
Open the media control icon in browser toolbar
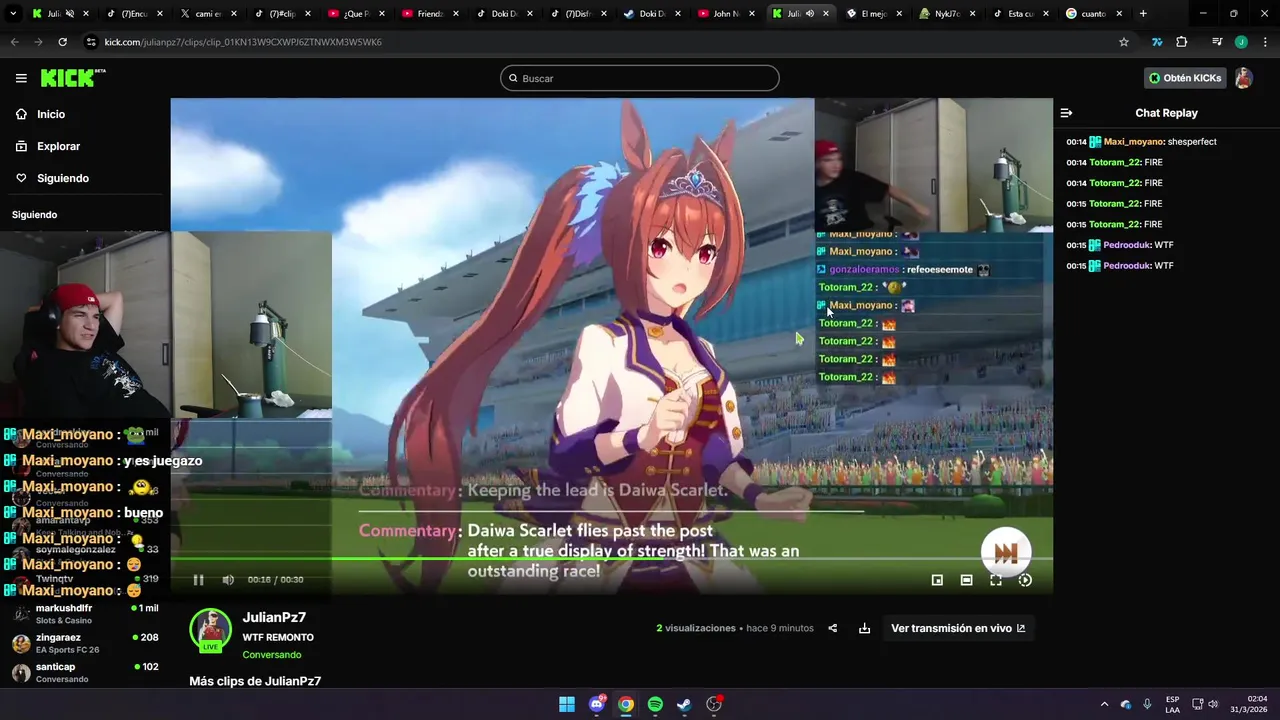[x=1217, y=42]
